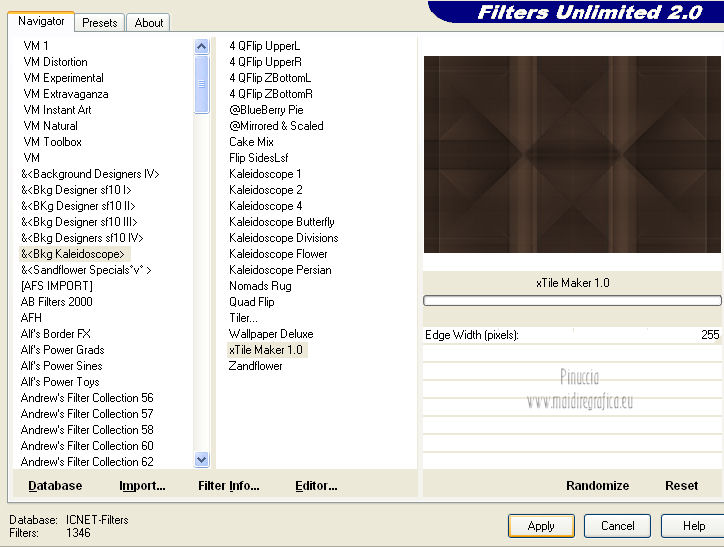Open Filter Info...
Viewport: 724px width, 547px height.
[229, 486]
